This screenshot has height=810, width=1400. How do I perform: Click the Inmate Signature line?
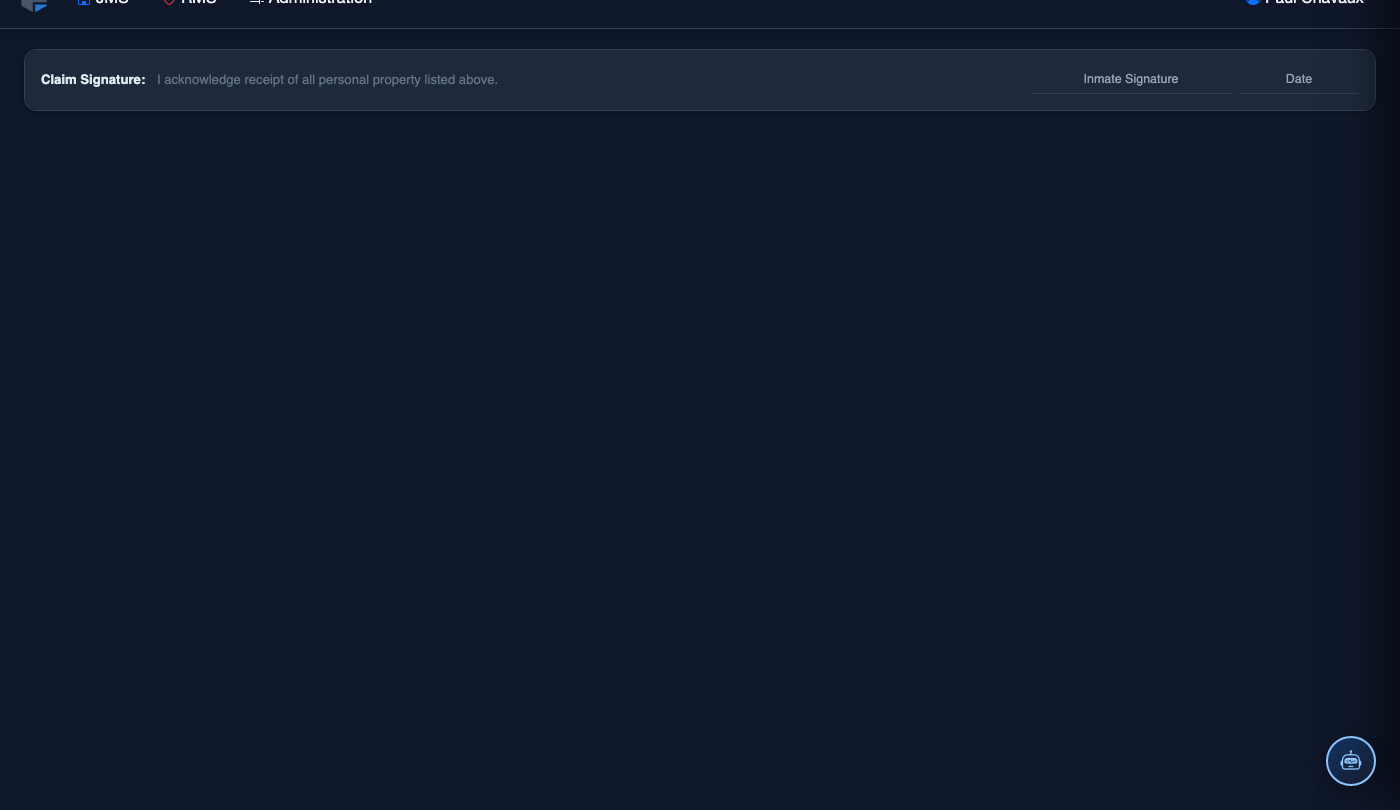(1131, 80)
